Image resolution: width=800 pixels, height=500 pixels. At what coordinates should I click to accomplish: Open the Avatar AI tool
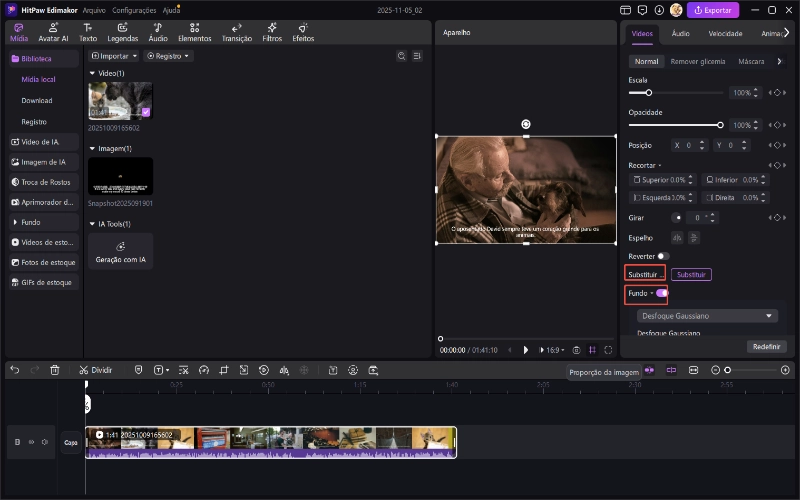point(53,32)
